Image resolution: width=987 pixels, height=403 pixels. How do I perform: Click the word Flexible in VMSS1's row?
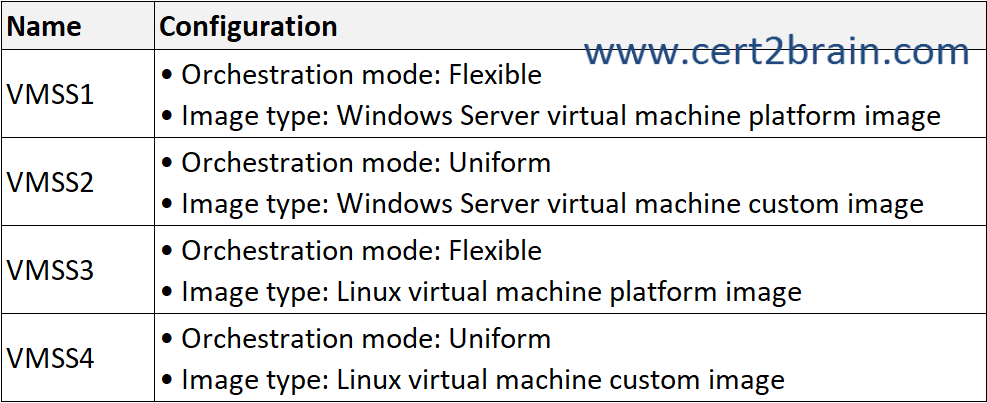[x=495, y=75]
